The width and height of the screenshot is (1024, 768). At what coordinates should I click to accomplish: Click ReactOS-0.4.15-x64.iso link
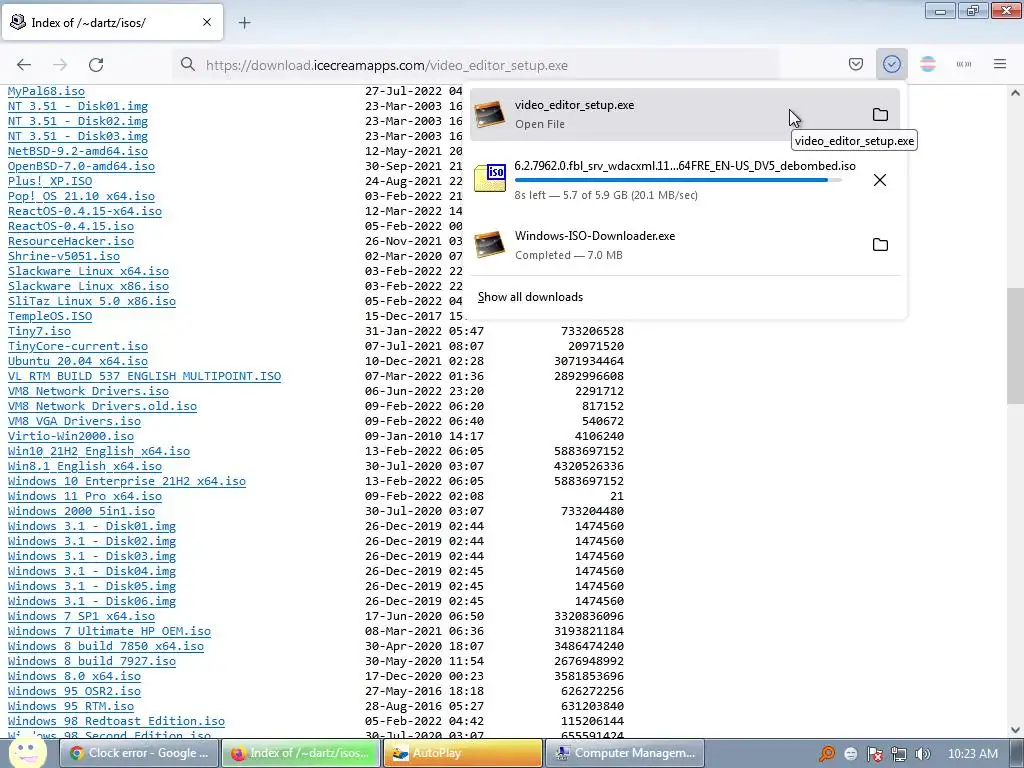coord(85,212)
